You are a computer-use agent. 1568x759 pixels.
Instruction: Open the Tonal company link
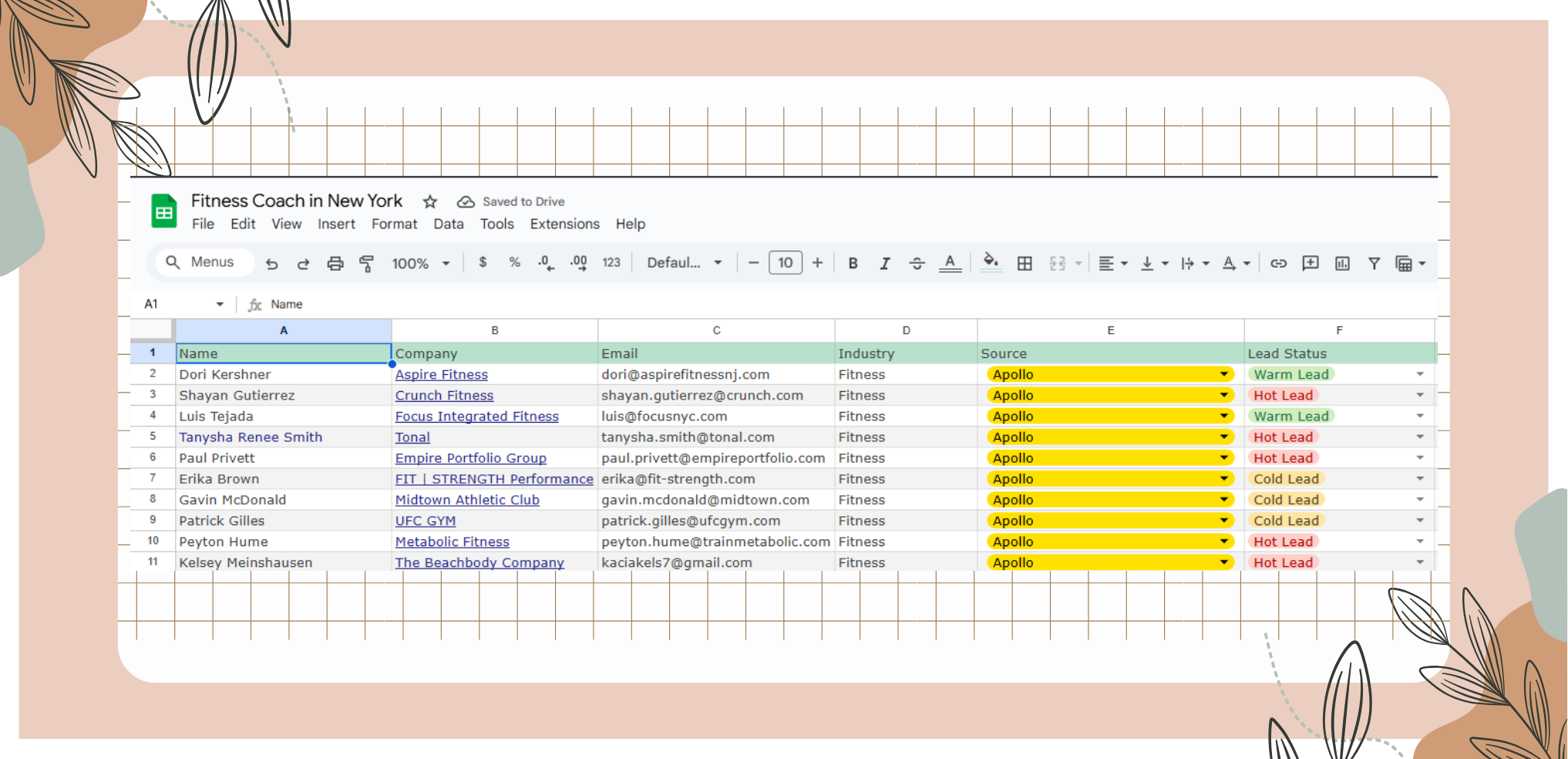(x=412, y=437)
